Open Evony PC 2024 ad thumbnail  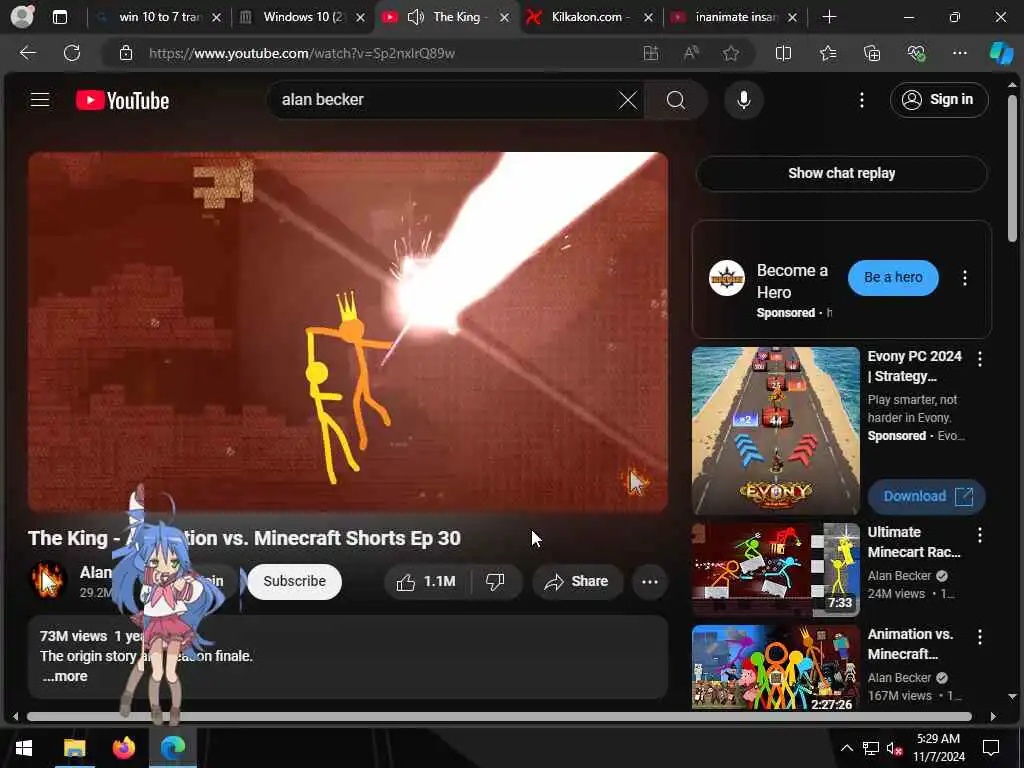tap(775, 430)
